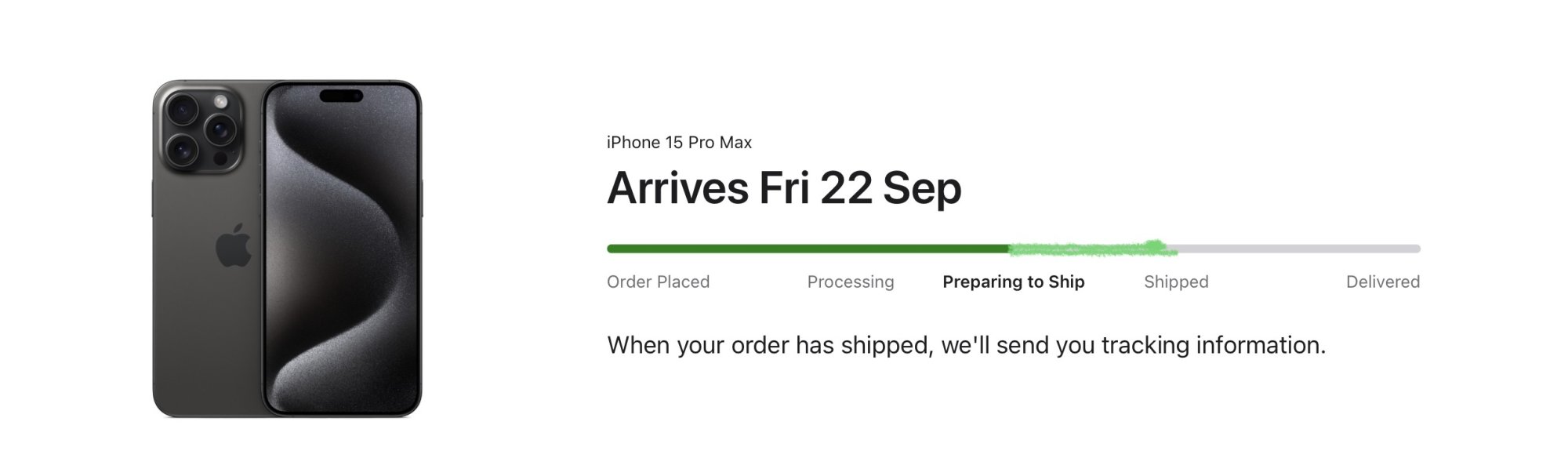Open the iPhone 15 Pro Max product name

pos(679,143)
